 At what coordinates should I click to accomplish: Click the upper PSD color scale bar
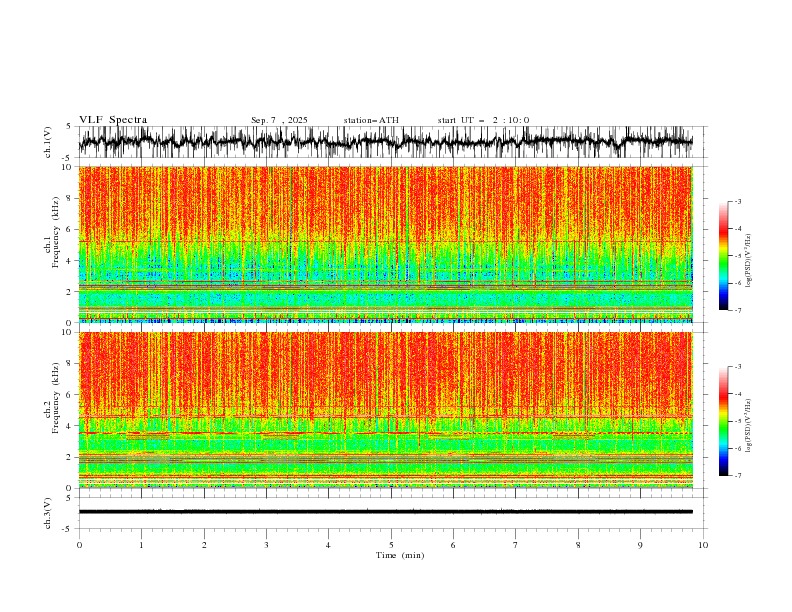click(724, 256)
